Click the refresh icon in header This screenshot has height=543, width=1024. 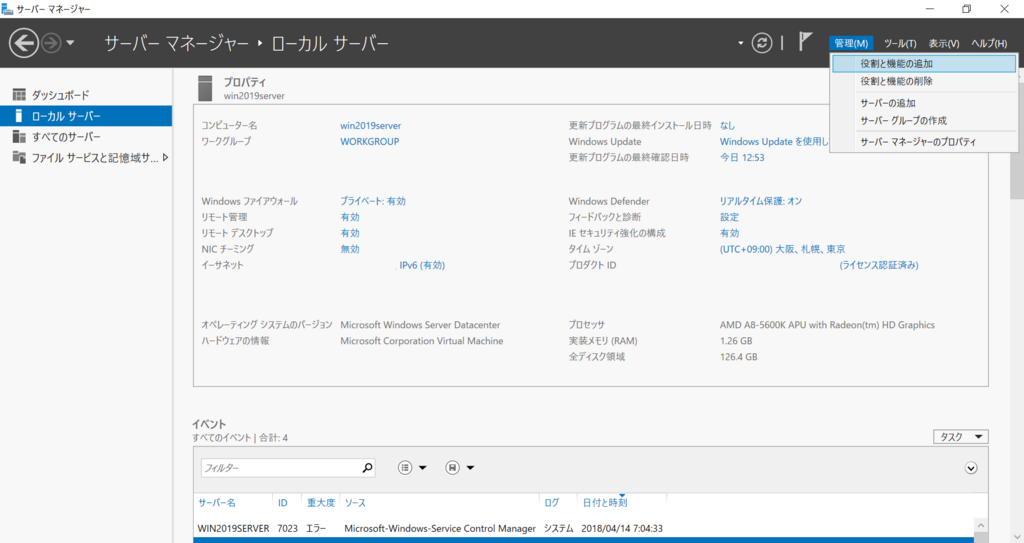(761, 43)
